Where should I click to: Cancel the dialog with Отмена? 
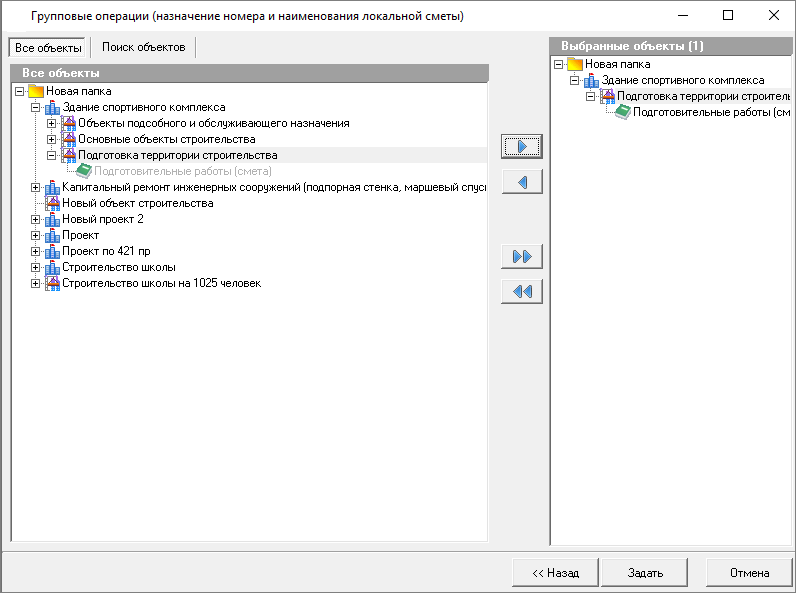(x=749, y=573)
